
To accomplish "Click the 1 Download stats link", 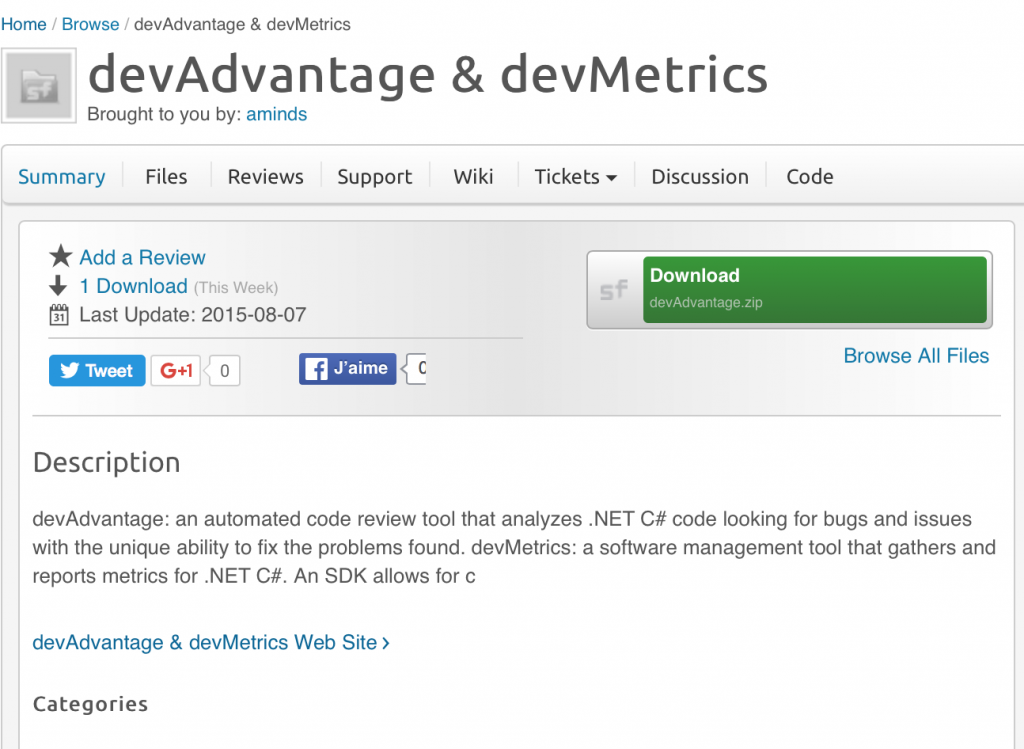I will coord(134,286).
